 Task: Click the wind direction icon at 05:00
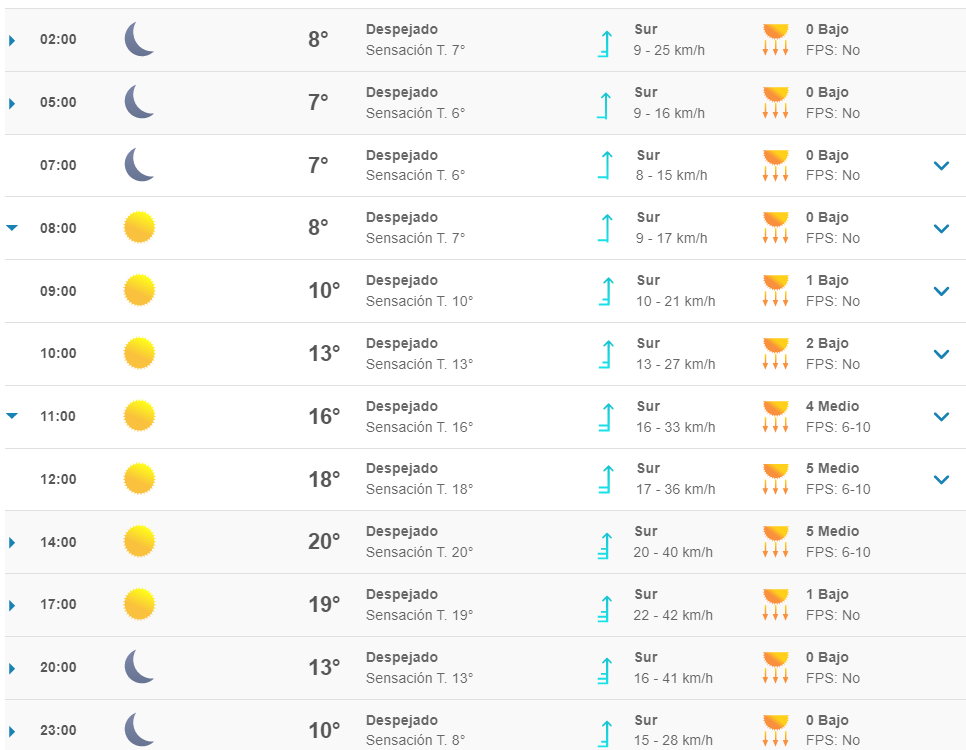[x=604, y=103]
